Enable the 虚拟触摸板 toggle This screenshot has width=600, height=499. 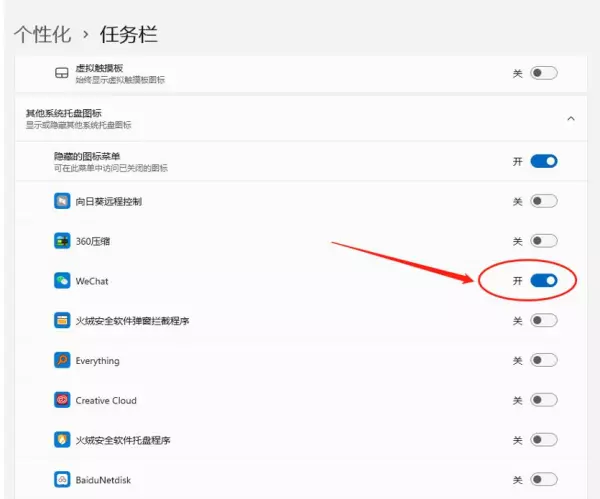pos(544,73)
